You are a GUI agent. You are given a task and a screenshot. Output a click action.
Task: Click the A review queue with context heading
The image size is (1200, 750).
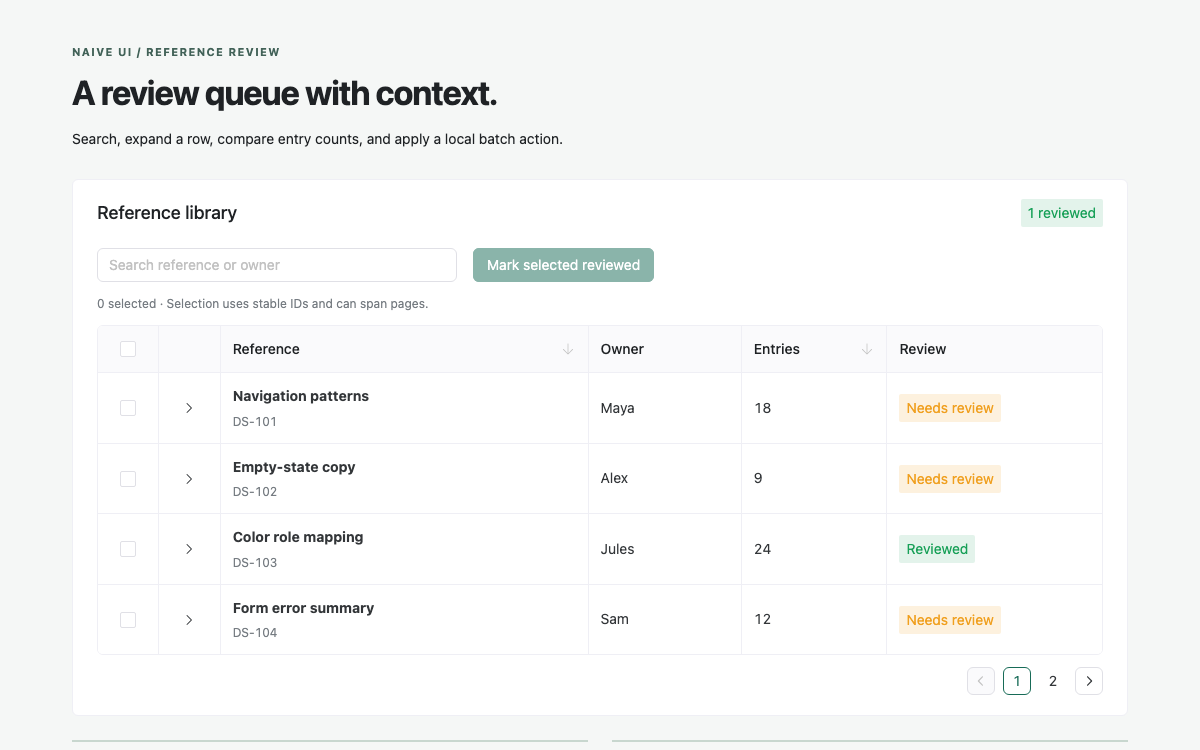coord(285,94)
